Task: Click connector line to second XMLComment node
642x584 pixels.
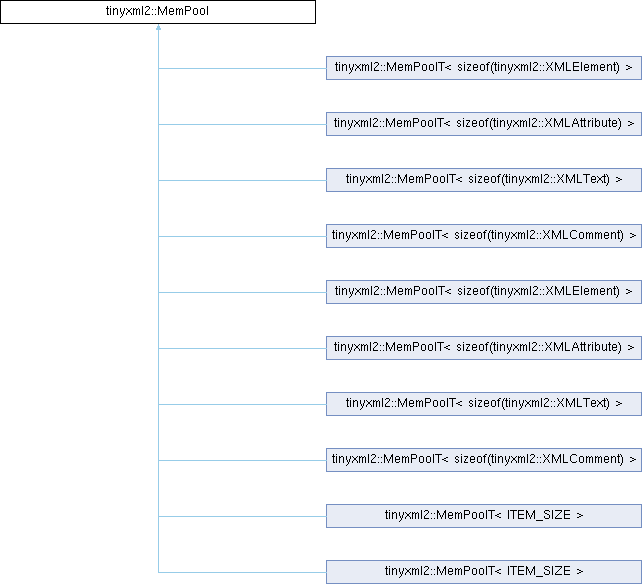Action: (x=242, y=460)
